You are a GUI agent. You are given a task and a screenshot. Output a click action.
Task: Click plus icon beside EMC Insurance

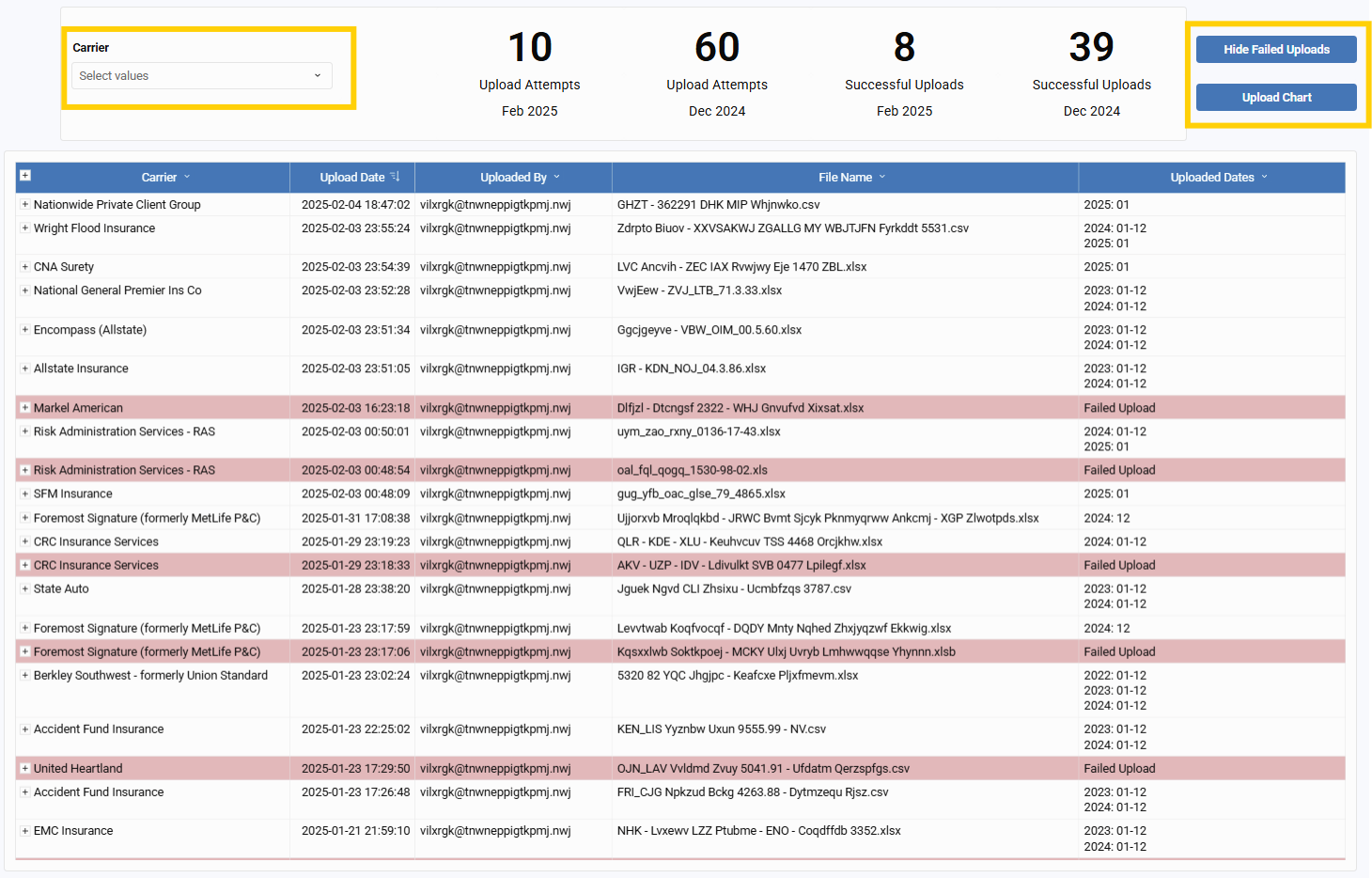(x=25, y=831)
